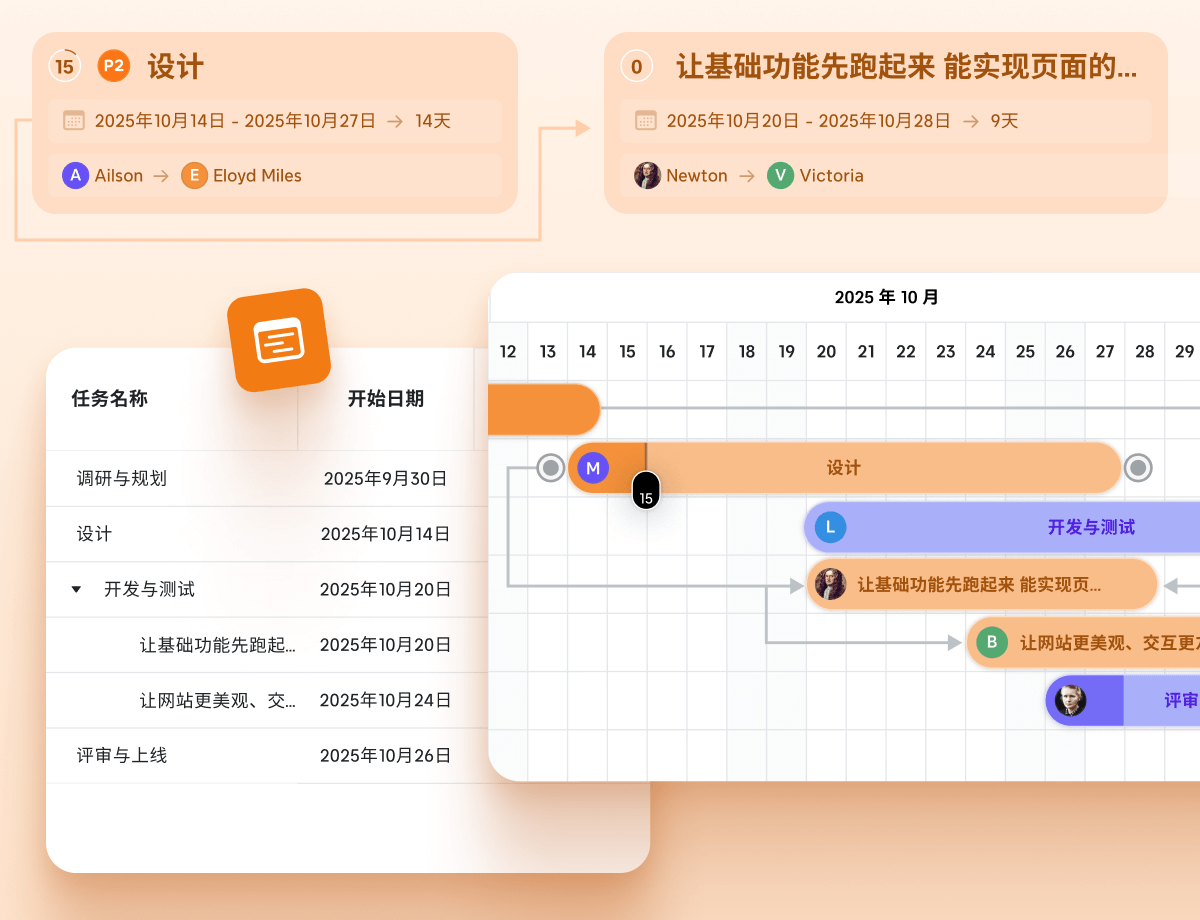Toggle the left dependency dot on the 设计 bar
Viewport: 1200px width, 920px height.
550,467
